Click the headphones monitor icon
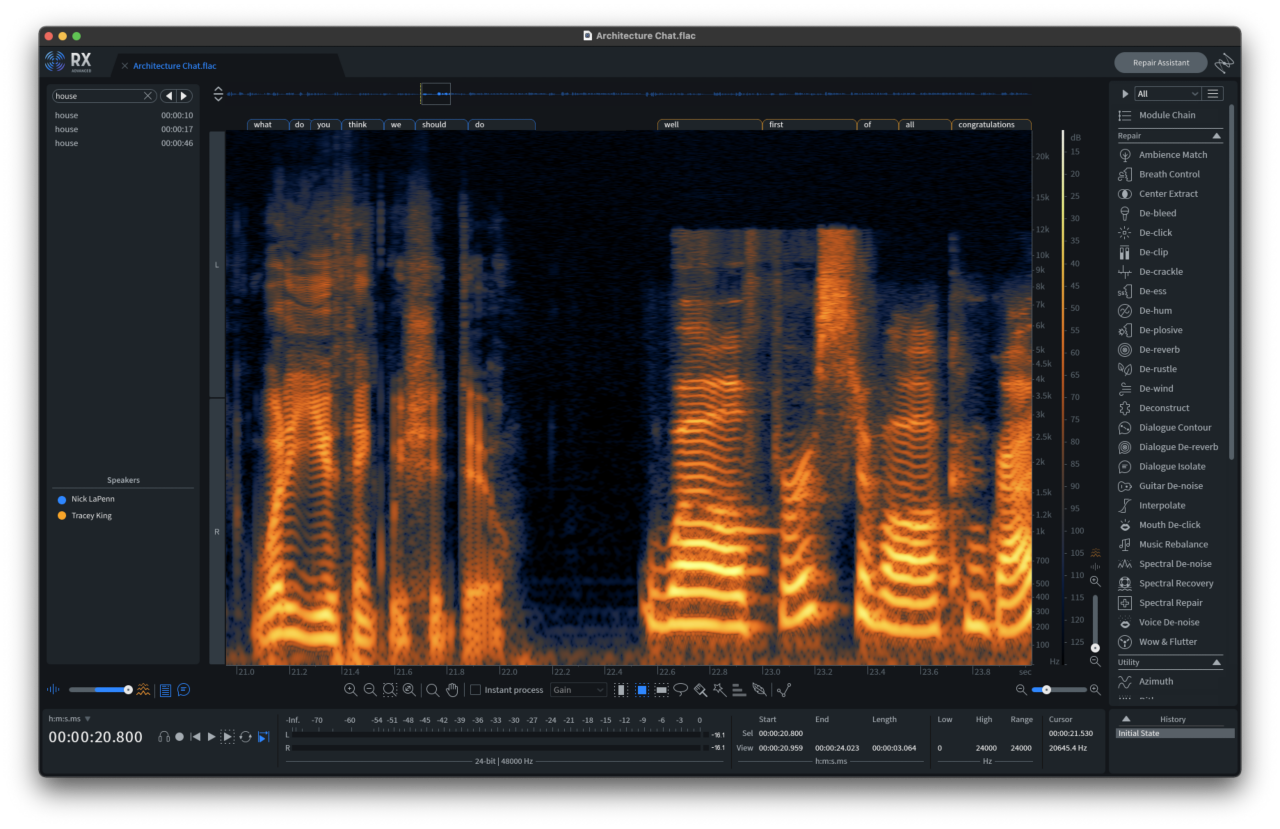1280x829 pixels. (163, 737)
